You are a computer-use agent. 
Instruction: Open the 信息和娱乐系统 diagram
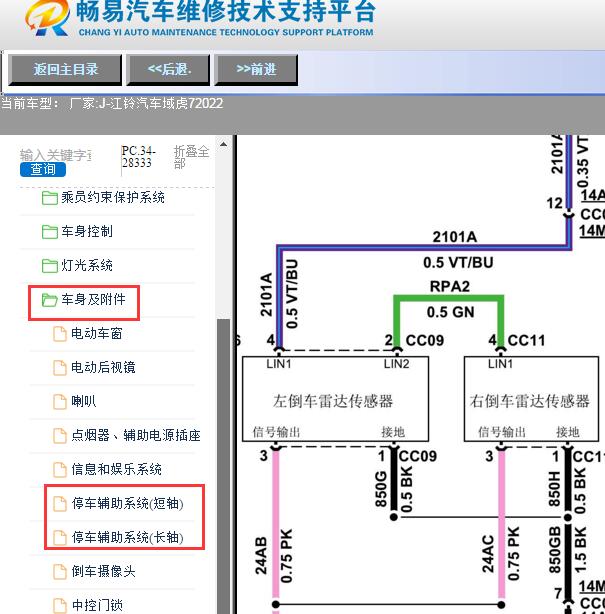pyautogui.click(x=116, y=470)
